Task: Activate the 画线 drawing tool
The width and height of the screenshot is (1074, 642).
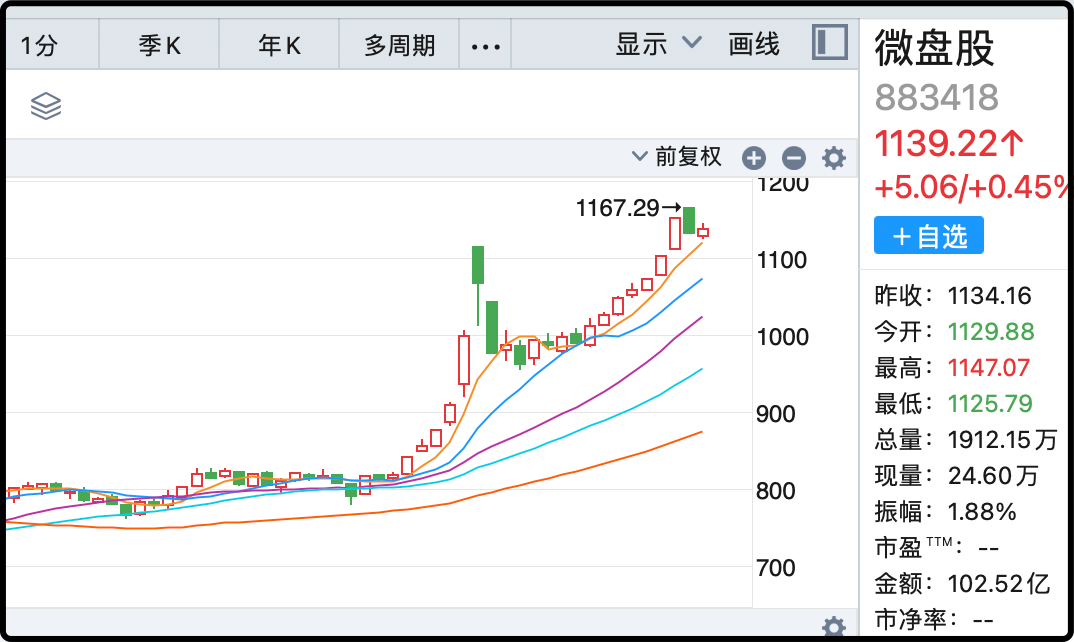Action: (754, 44)
